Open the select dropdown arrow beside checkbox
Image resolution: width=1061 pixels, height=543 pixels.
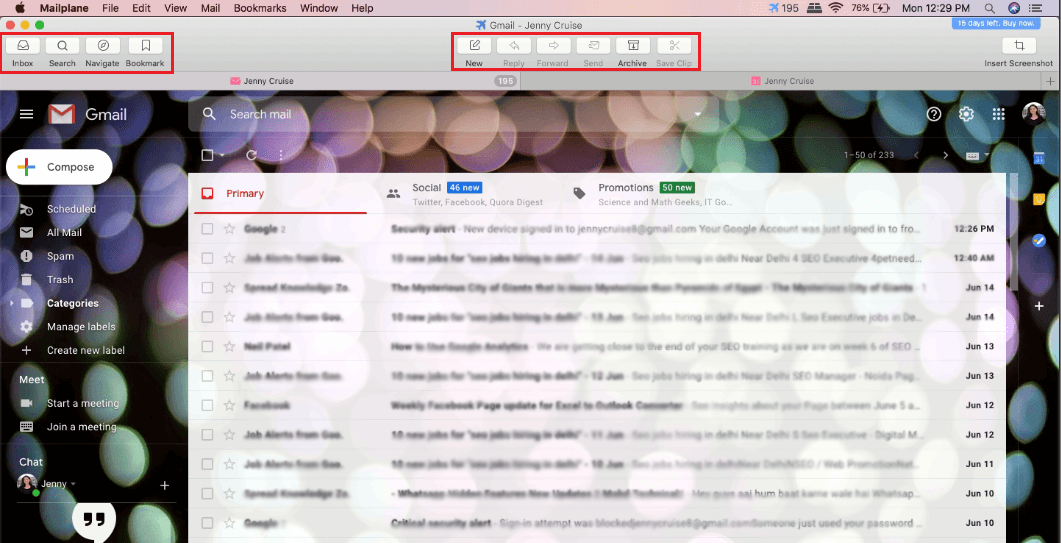tap(221, 155)
